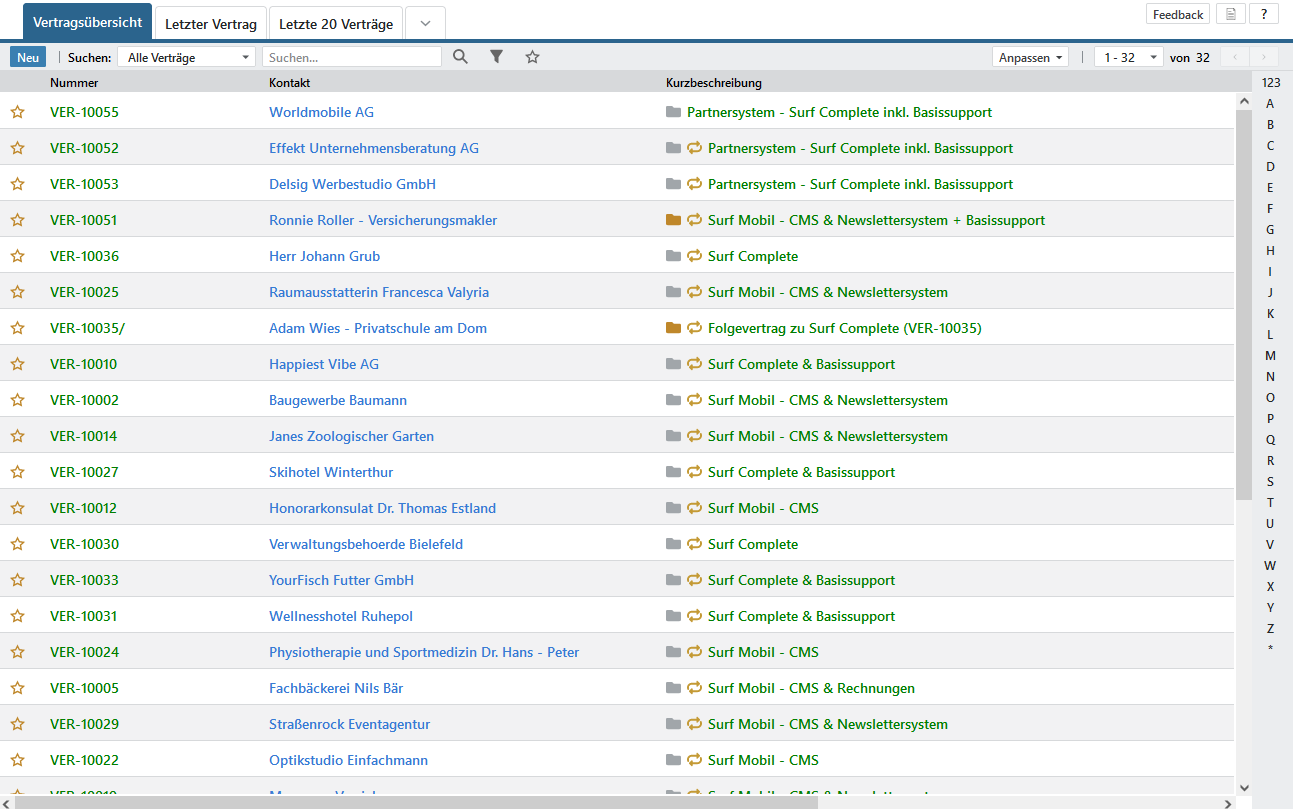Image resolution: width=1293 pixels, height=809 pixels.
Task: Open the Alle Verträge search dropdown
Action: 187,57
